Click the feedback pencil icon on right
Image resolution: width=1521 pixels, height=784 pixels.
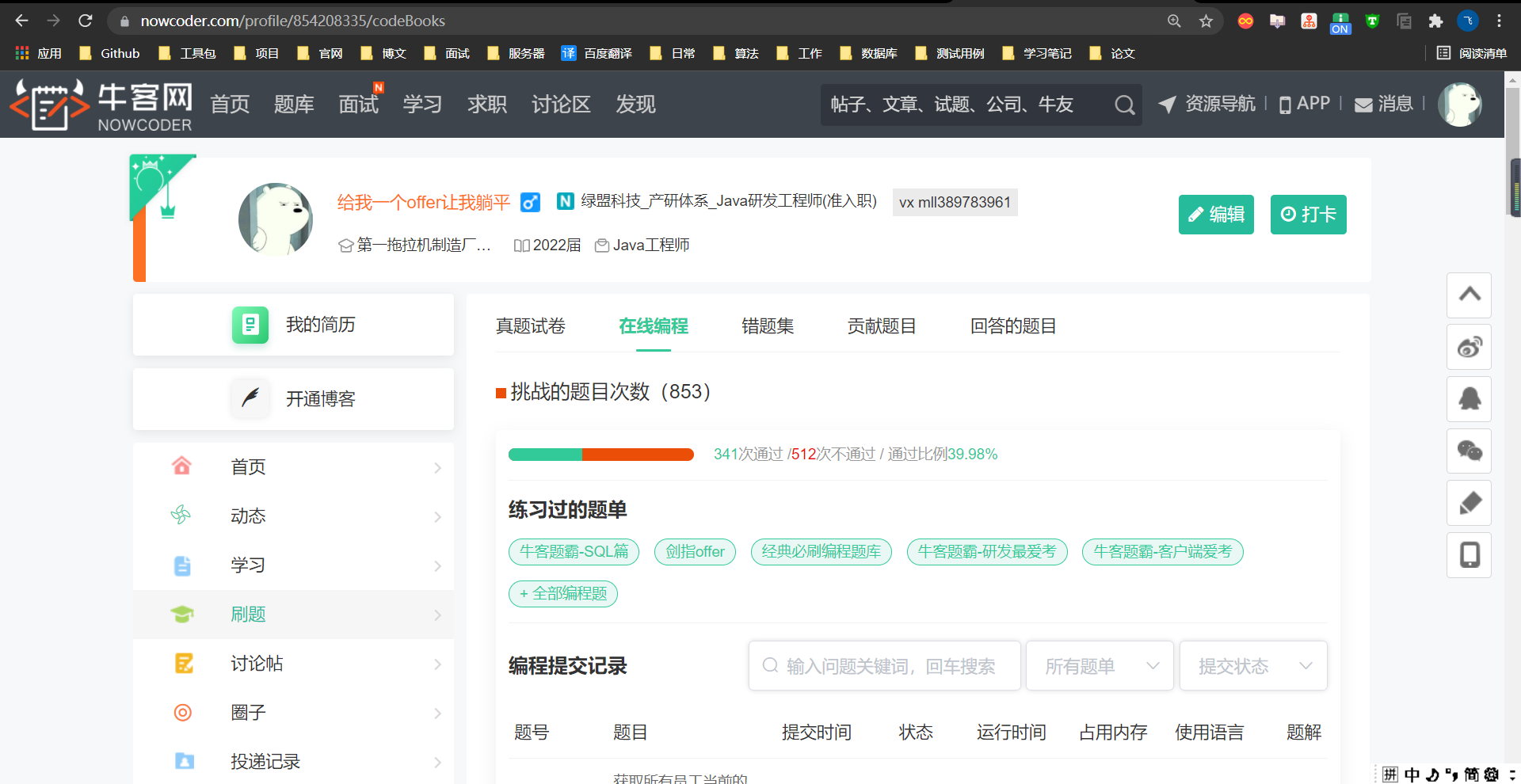point(1469,503)
